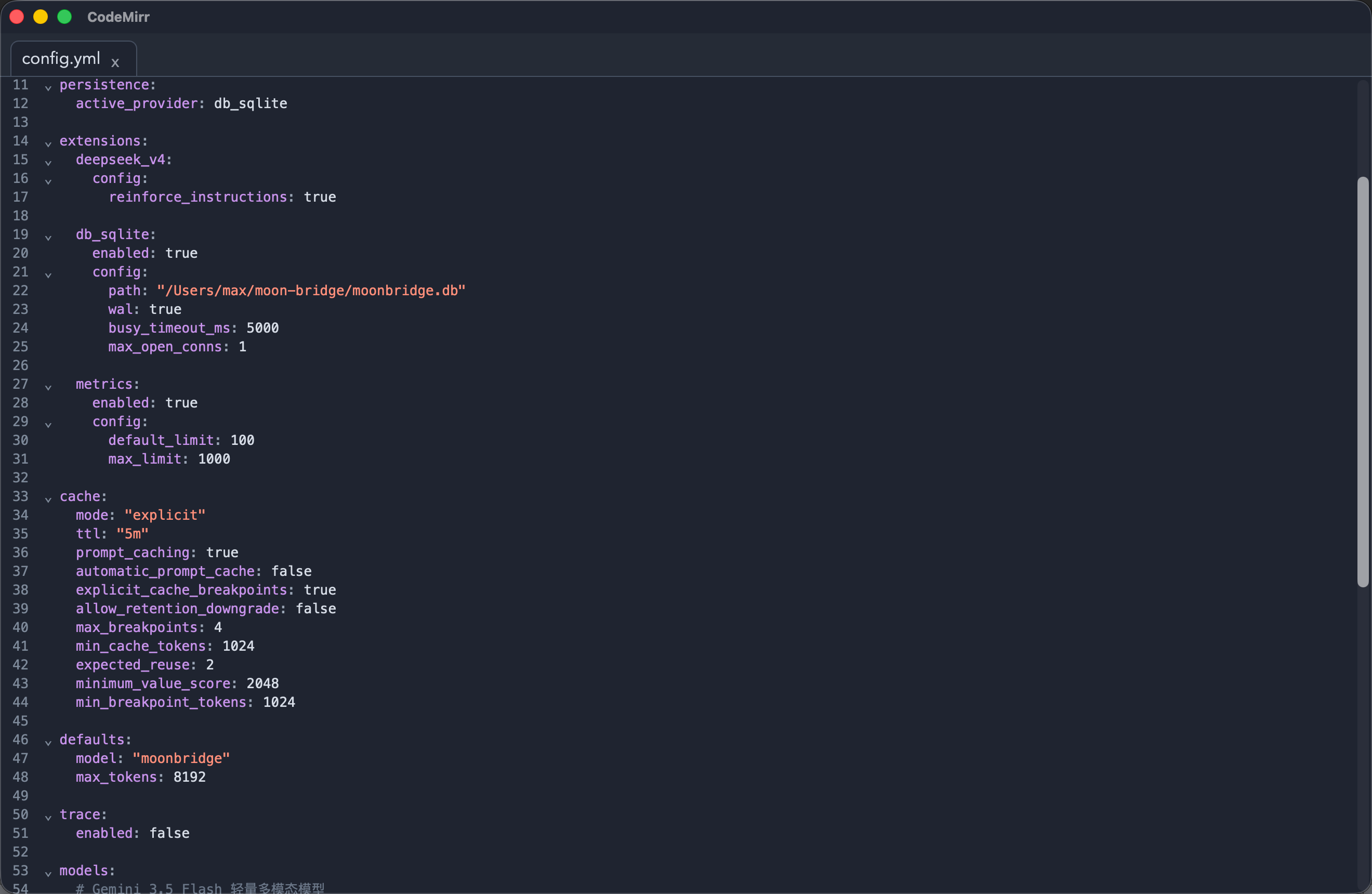Click min_cache_tokens key on line 41
The width and height of the screenshot is (1372, 894).
pyautogui.click(x=141, y=646)
